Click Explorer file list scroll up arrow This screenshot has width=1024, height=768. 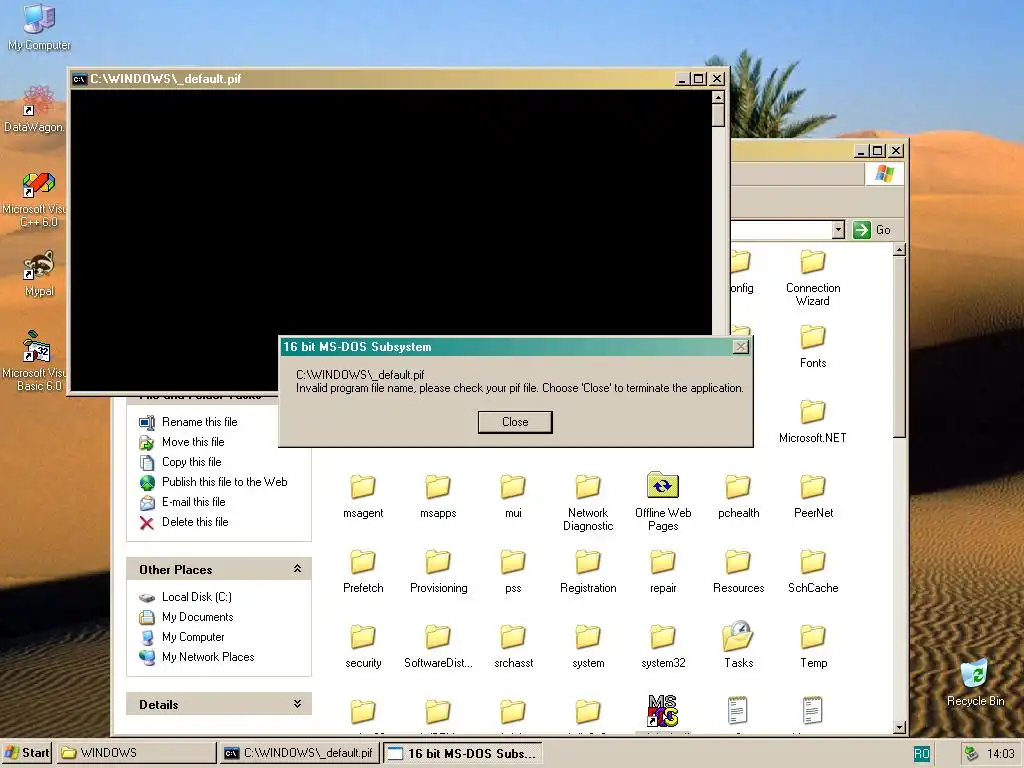pyautogui.click(x=899, y=250)
